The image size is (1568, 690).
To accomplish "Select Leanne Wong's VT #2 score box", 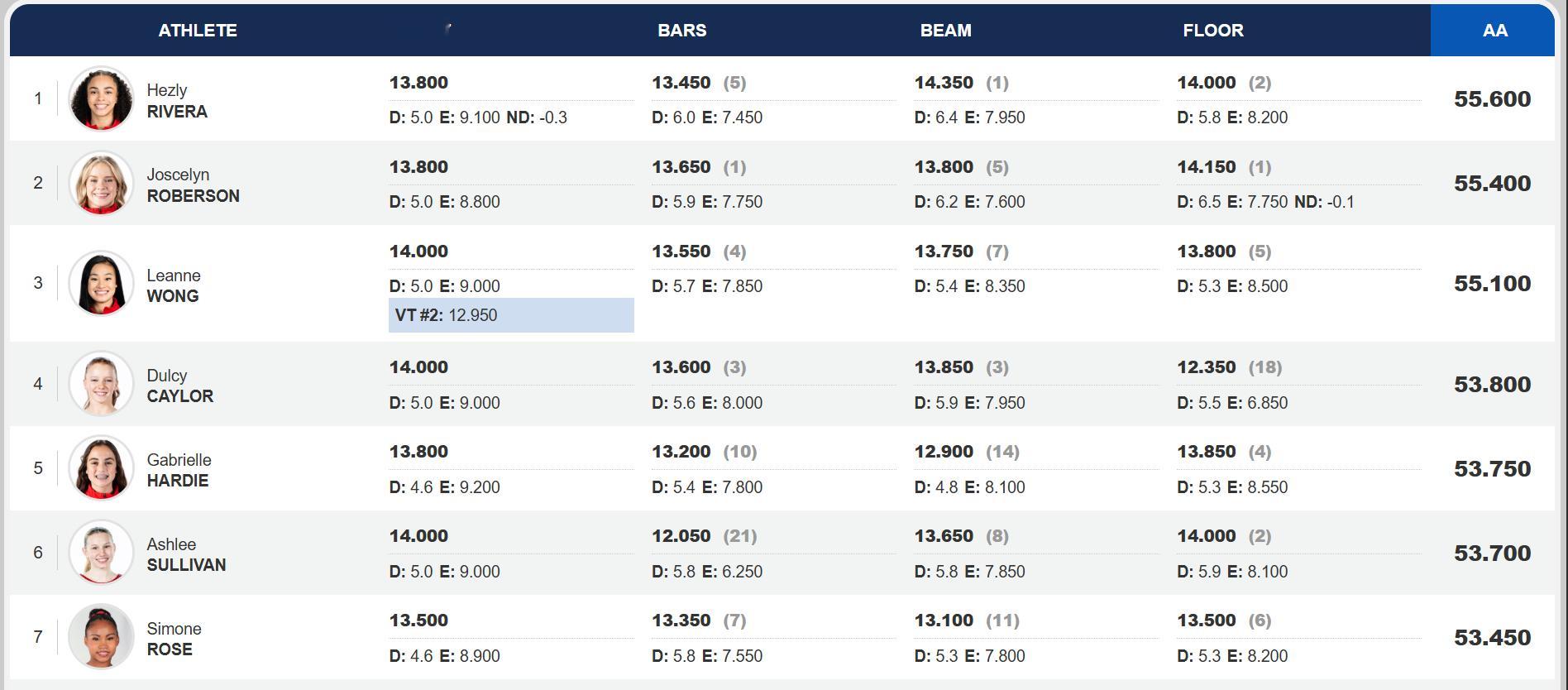I will [x=511, y=315].
